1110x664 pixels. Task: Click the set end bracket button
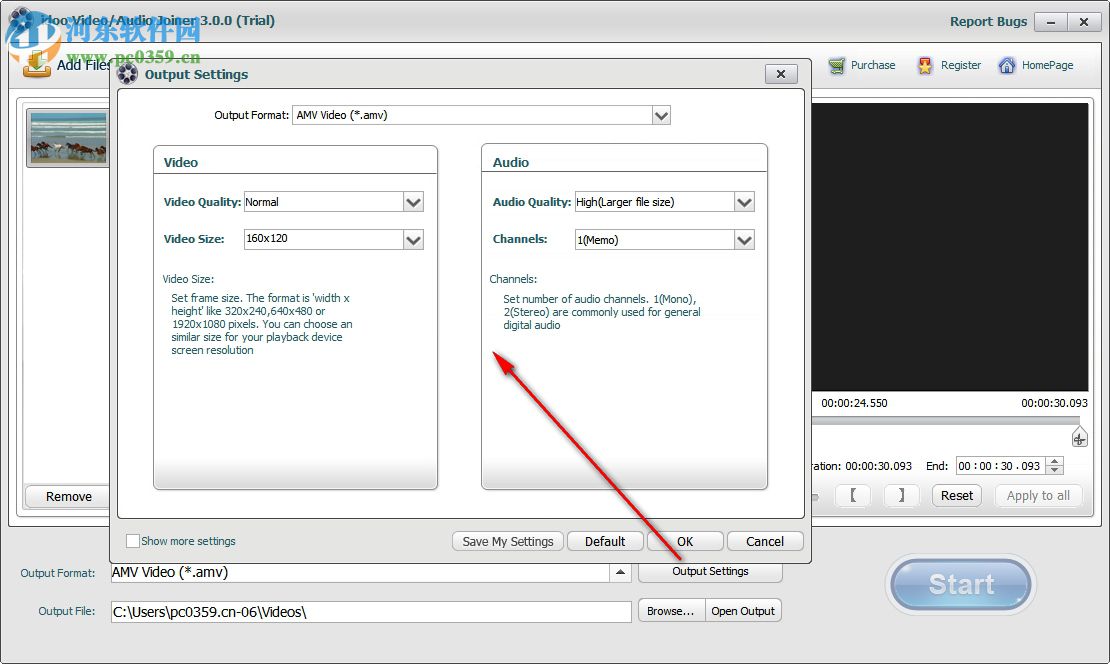901,496
